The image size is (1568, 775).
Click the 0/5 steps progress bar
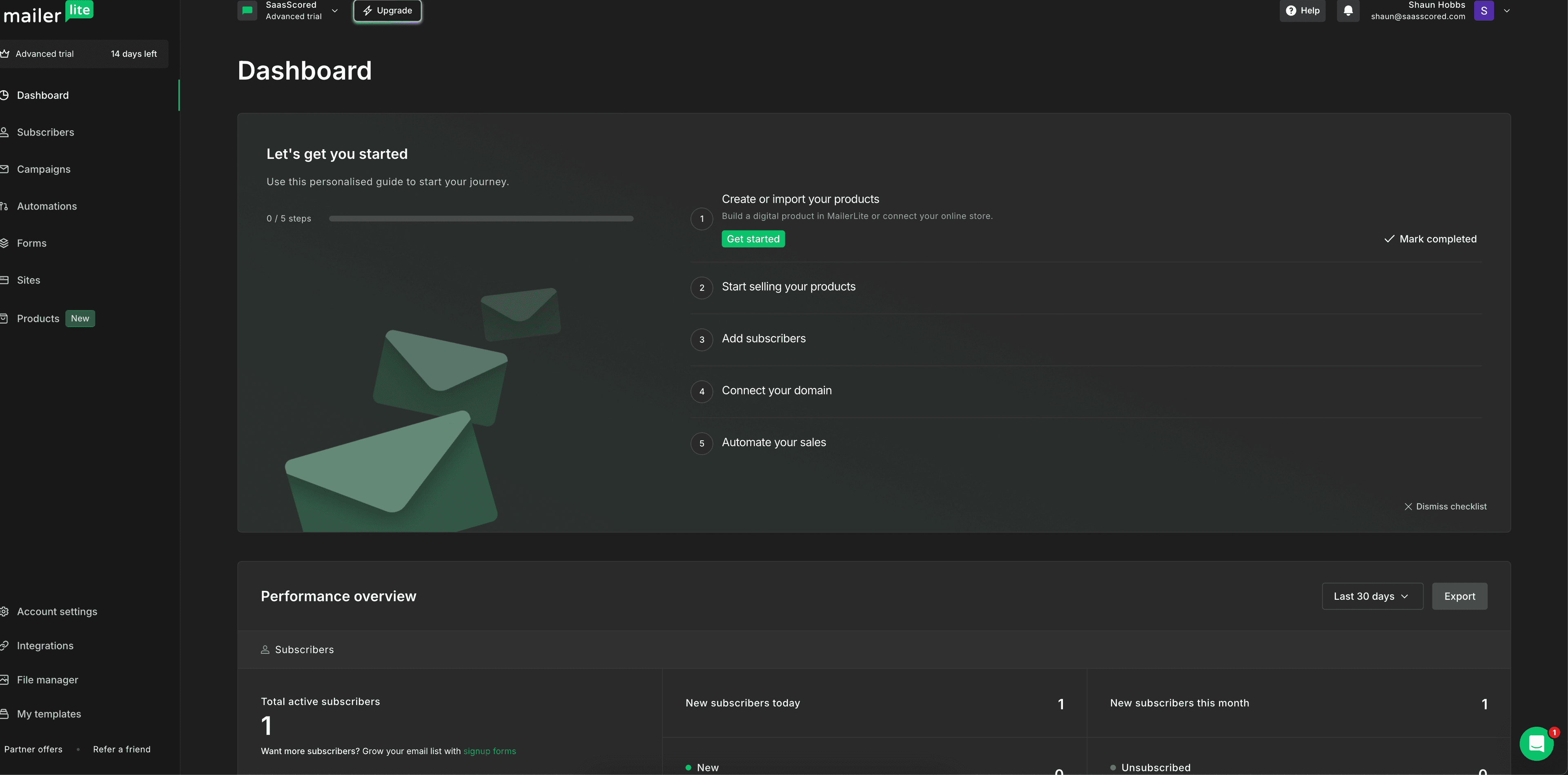(481, 218)
